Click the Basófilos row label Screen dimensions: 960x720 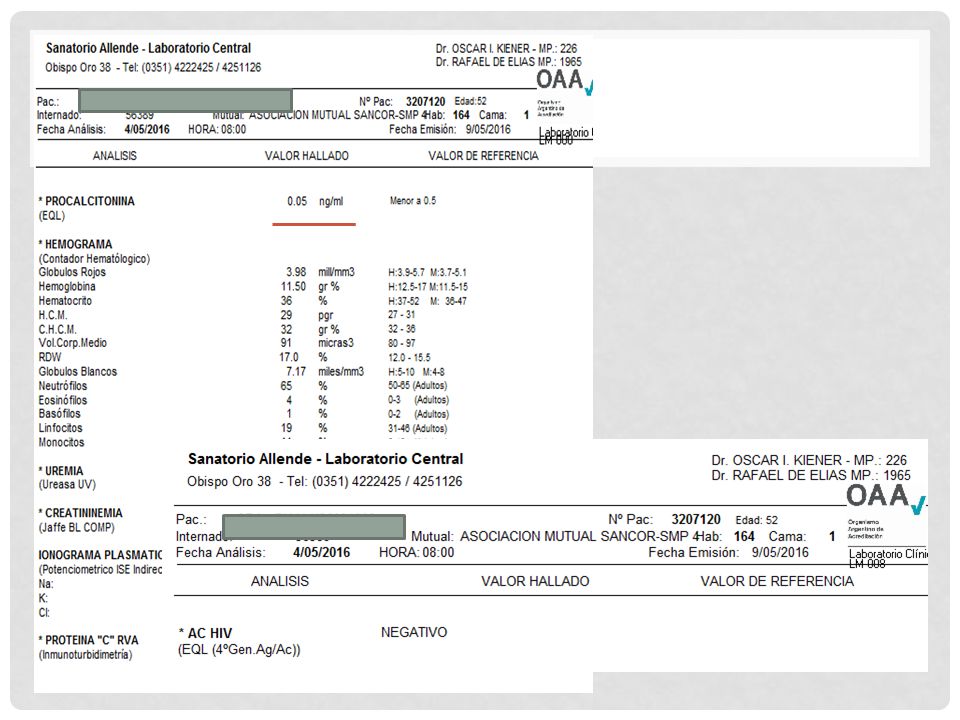[59, 414]
